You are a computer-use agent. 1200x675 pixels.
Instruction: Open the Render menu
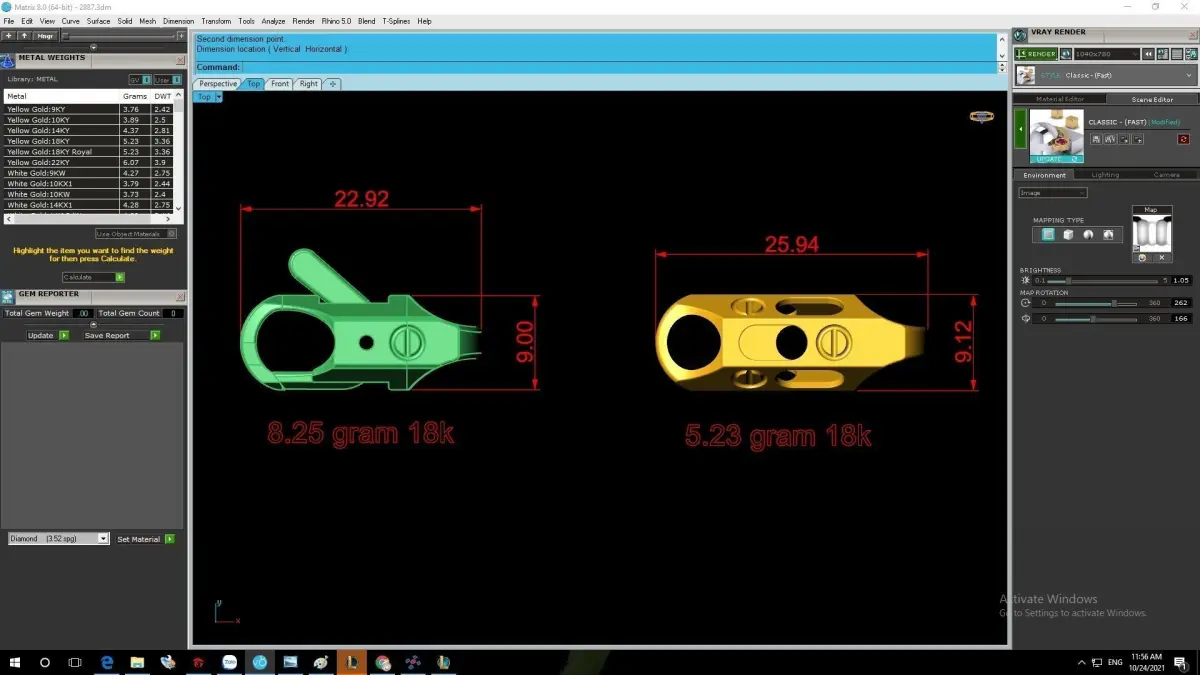point(303,21)
